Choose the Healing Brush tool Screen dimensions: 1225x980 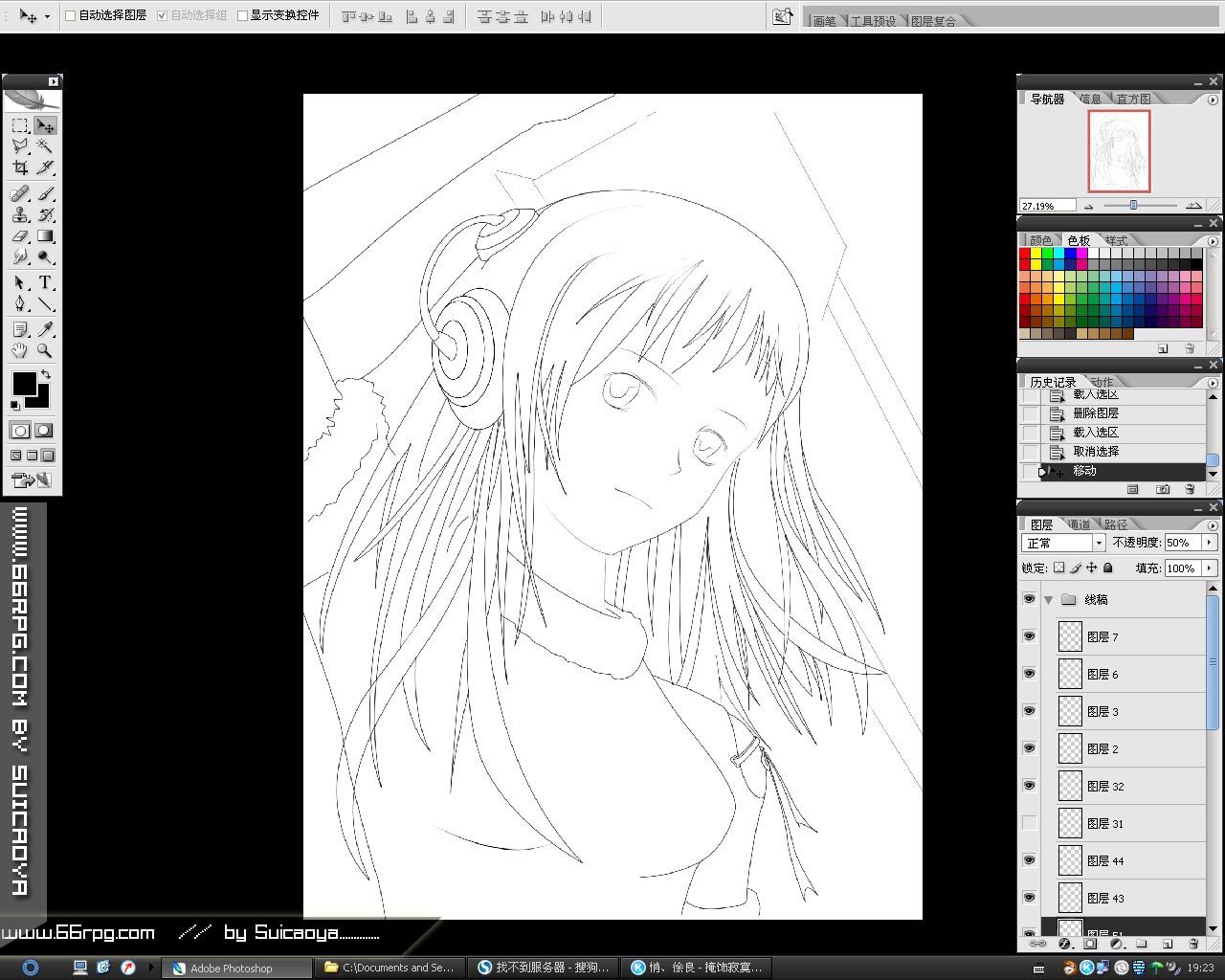[x=20, y=194]
